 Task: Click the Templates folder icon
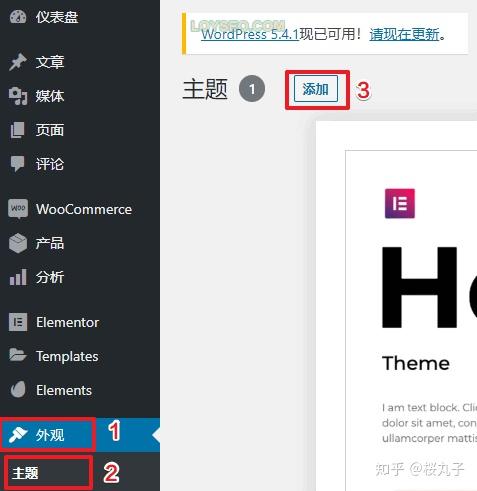pyautogui.click(x=18, y=355)
